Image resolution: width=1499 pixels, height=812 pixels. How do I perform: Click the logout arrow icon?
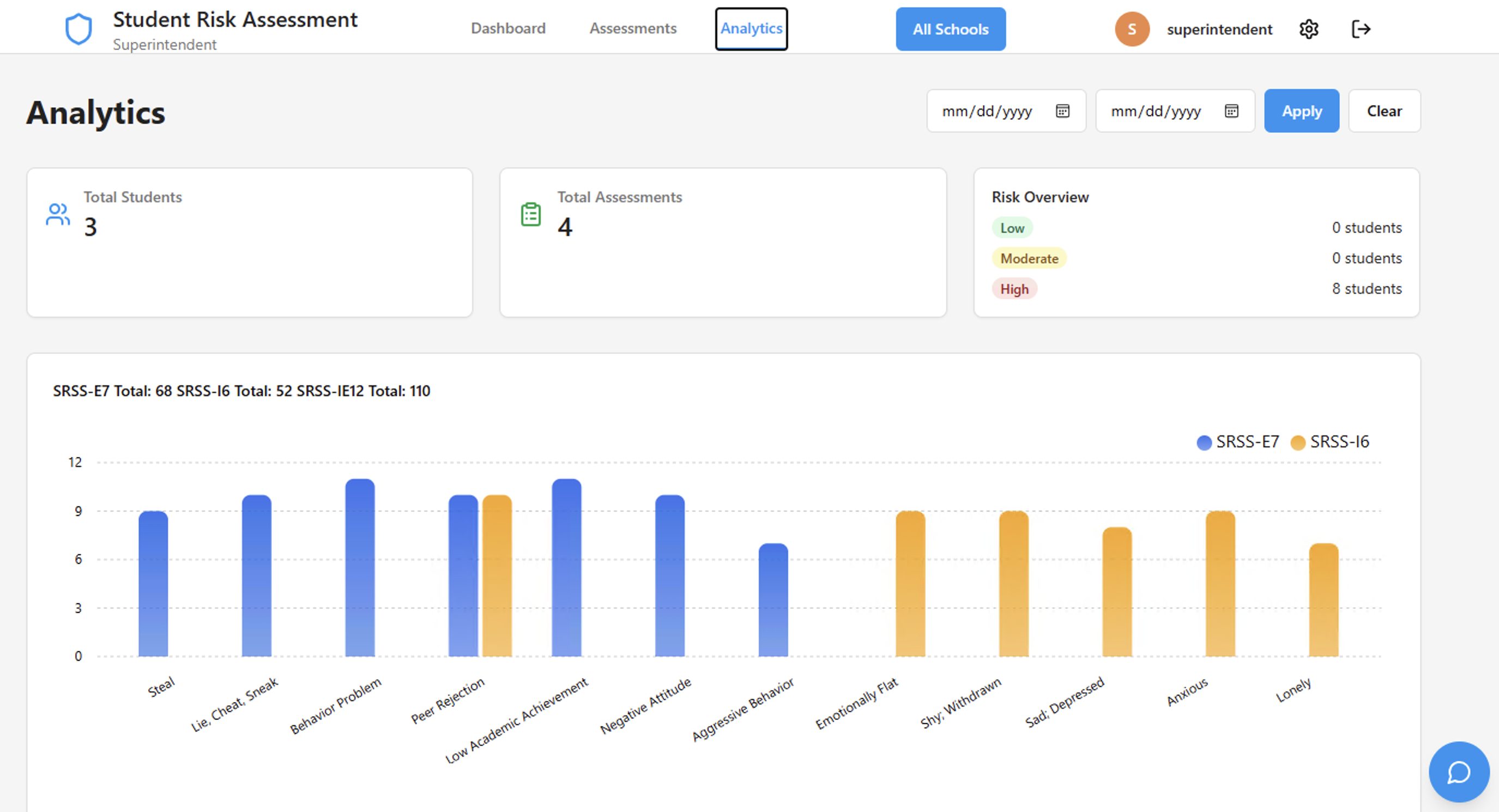pos(1361,29)
